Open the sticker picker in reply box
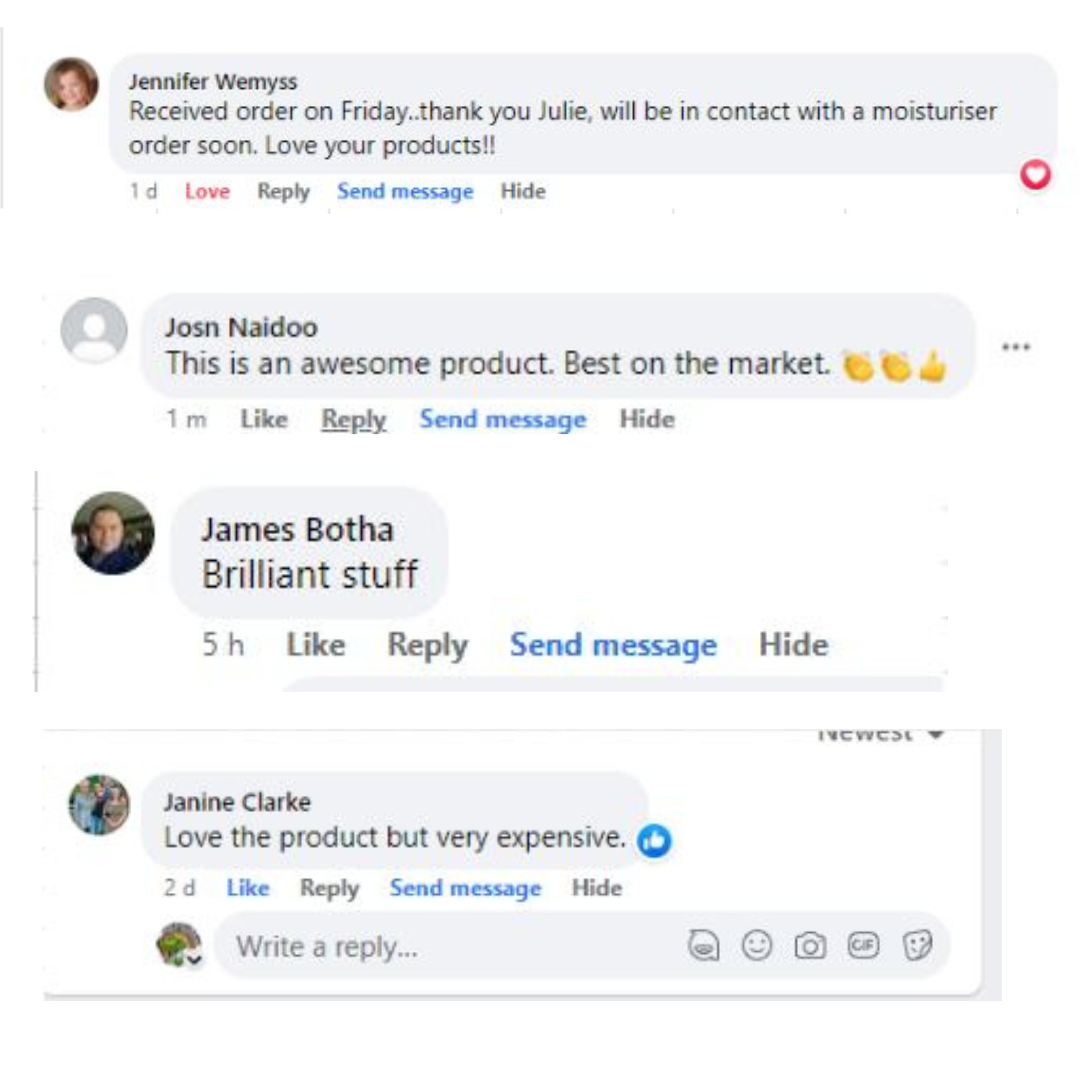 point(916,945)
